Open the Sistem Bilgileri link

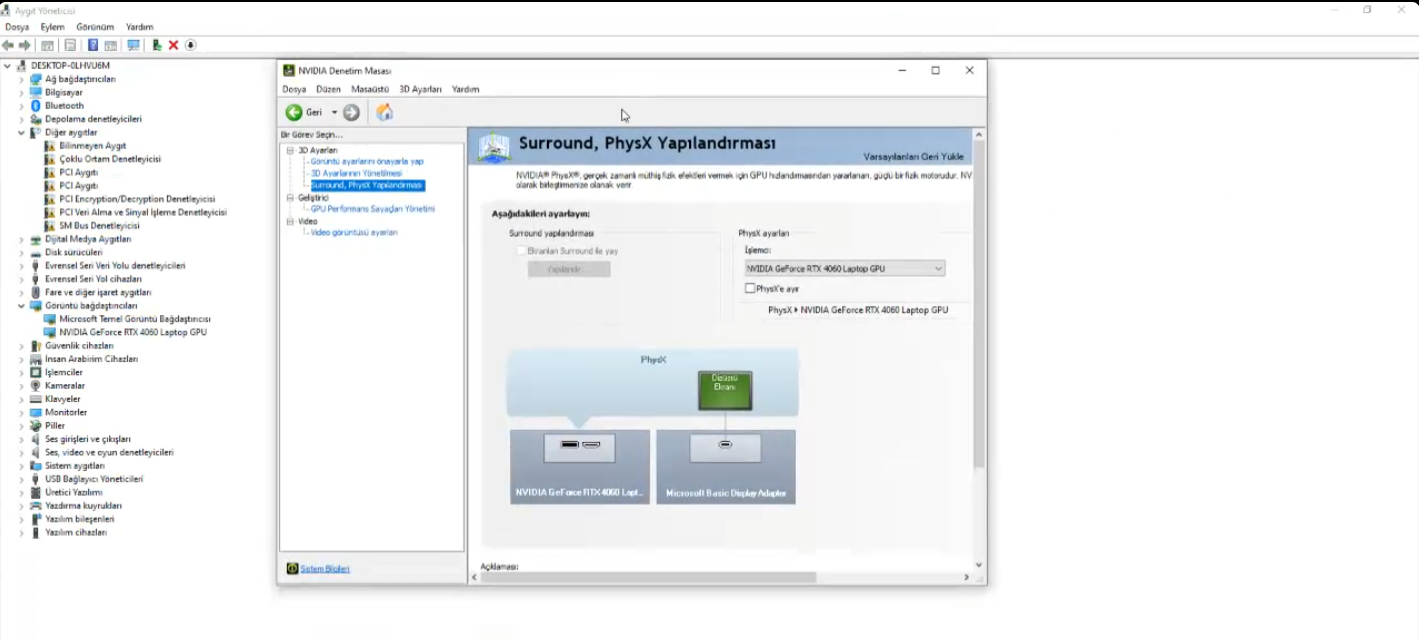click(x=325, y=568)
